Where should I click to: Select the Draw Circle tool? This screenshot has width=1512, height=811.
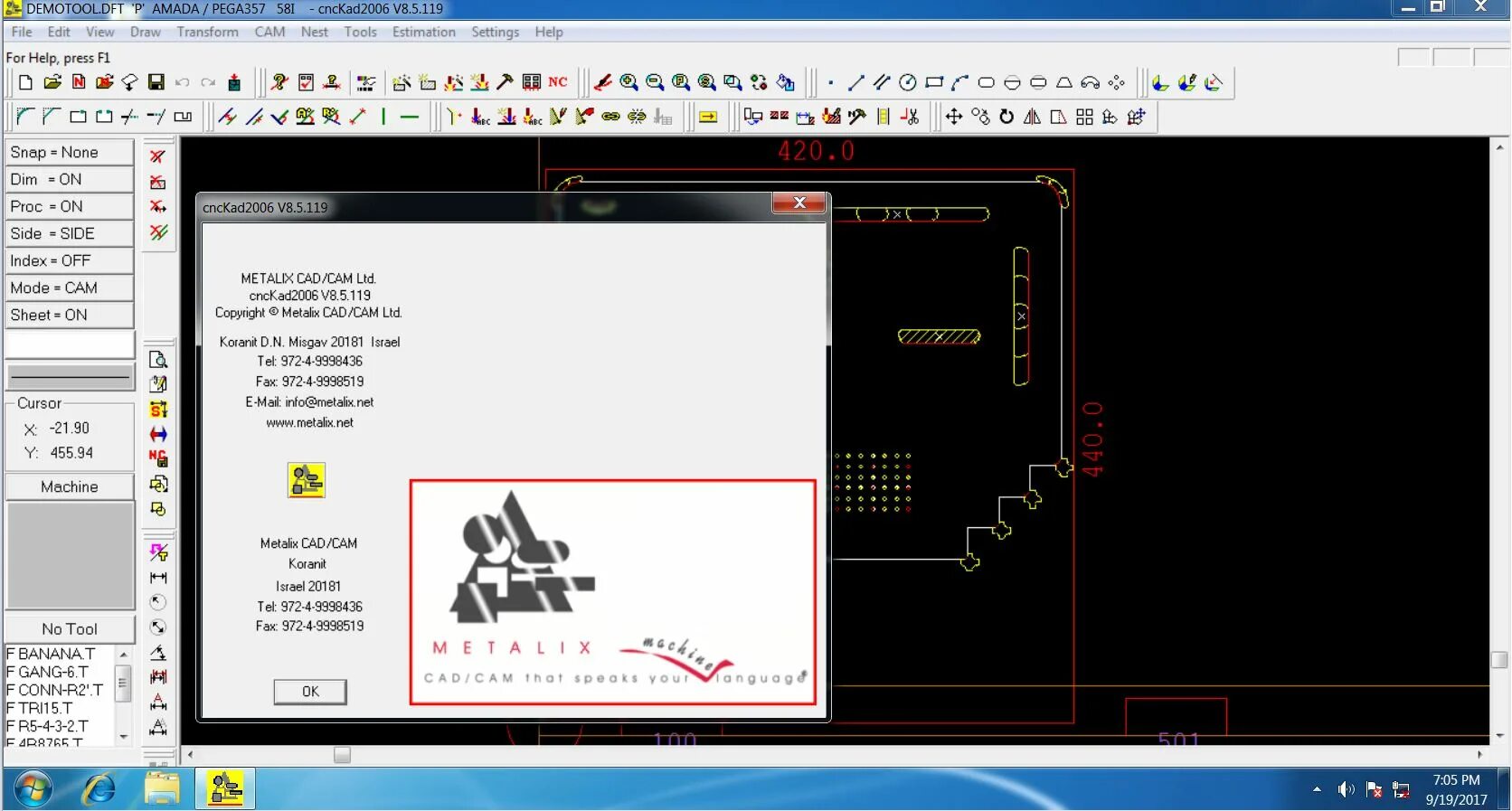[908, 82]
